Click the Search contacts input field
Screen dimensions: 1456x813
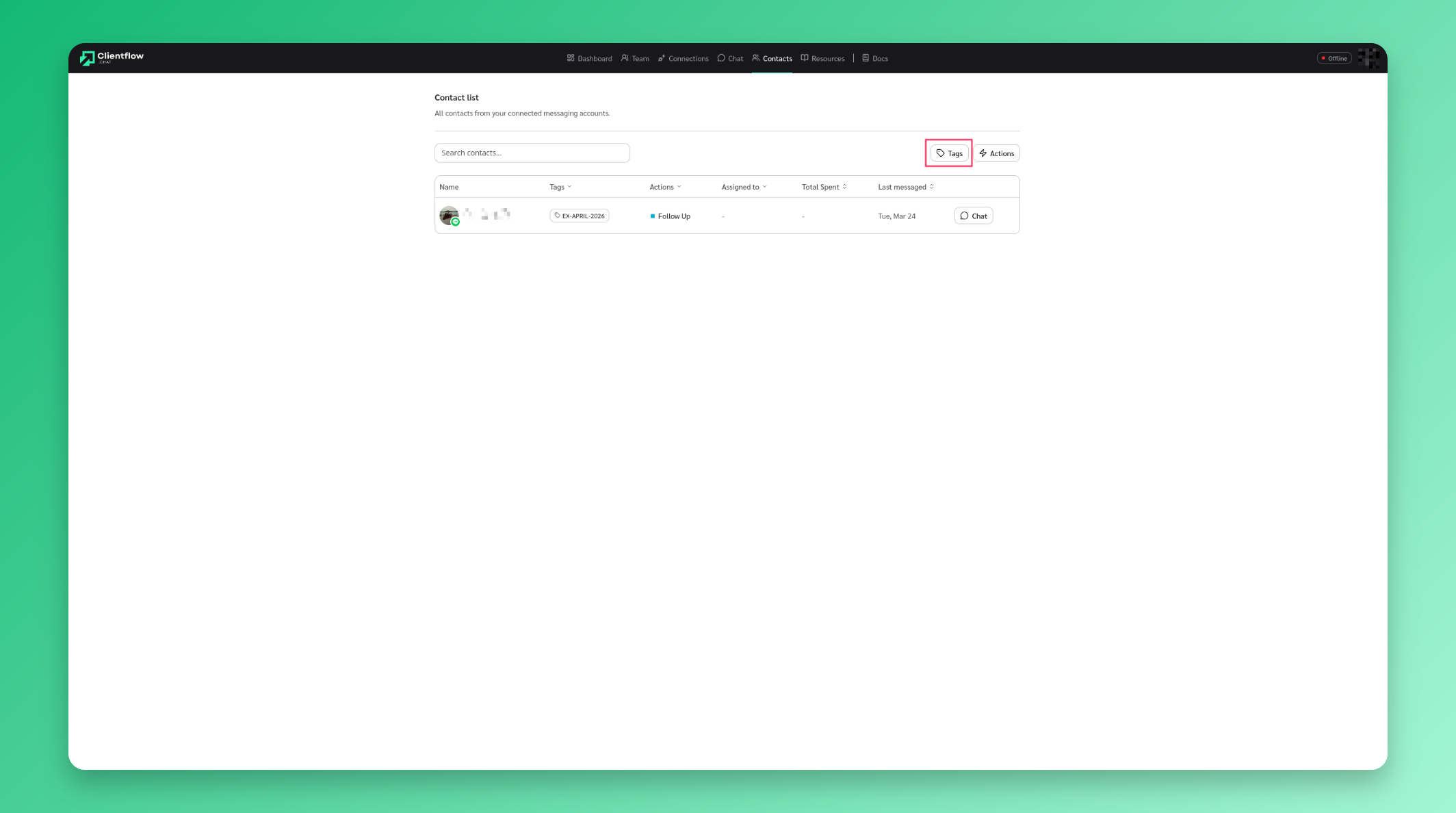point(532,153)
